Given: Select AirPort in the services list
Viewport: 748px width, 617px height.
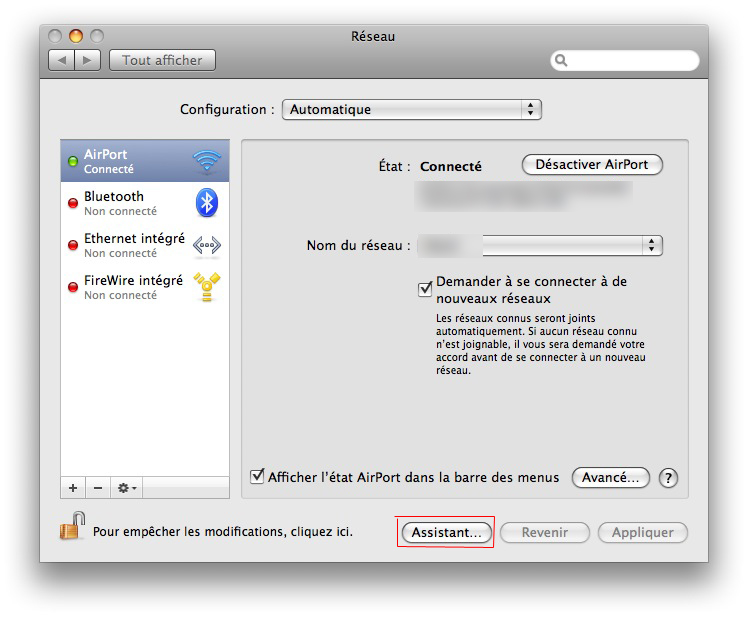Looking at the screenshot, I should click(x=145, y=161).
